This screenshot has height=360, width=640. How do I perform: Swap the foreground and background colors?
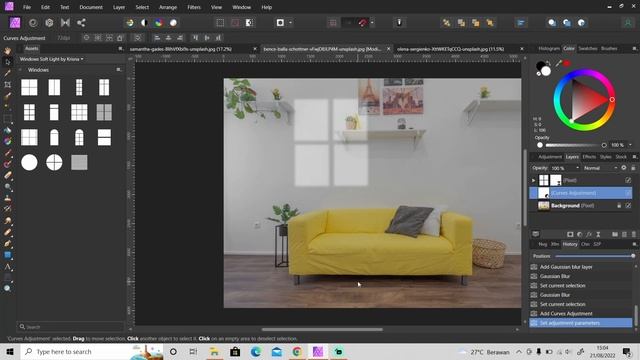(548, 63)
